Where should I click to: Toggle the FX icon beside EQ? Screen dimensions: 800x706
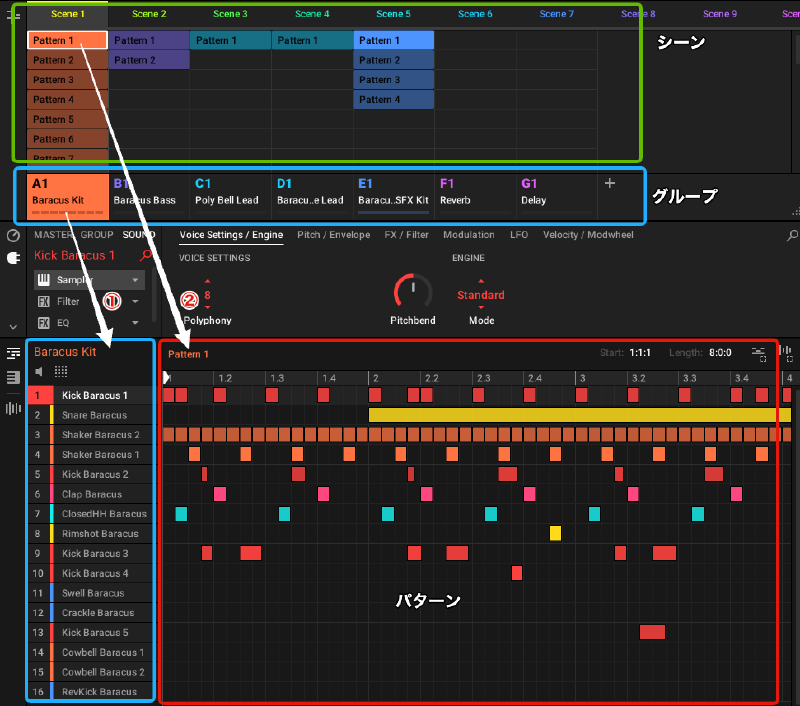[x=44, y=323]
